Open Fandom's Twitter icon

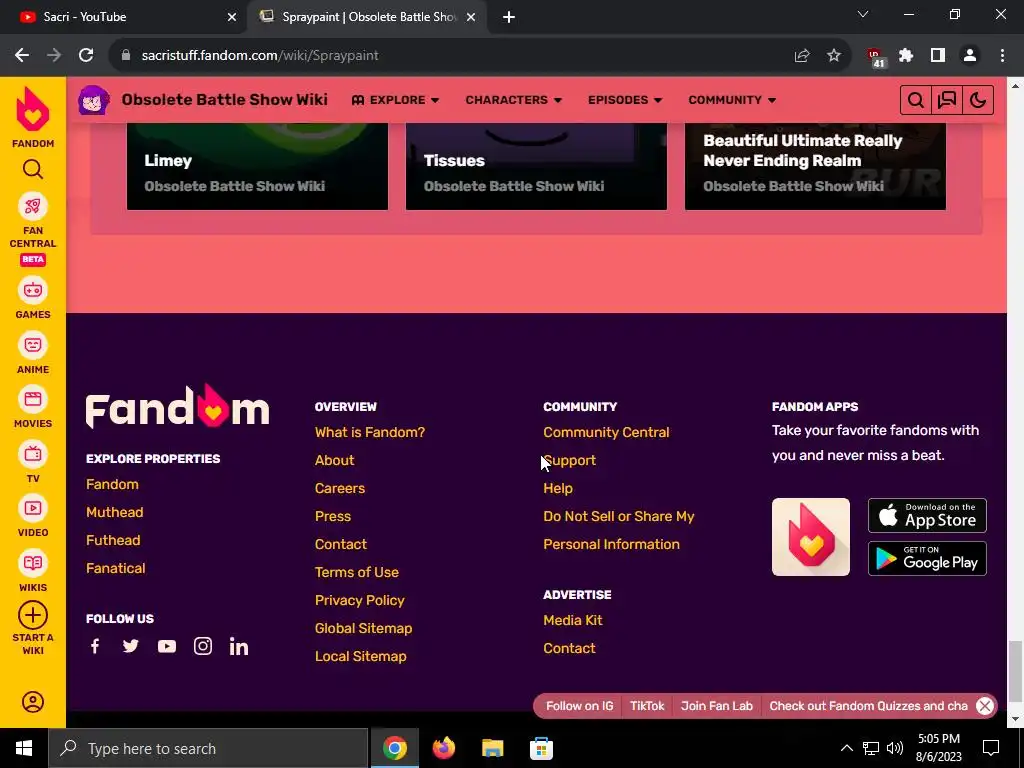click(x=131, y=646)
